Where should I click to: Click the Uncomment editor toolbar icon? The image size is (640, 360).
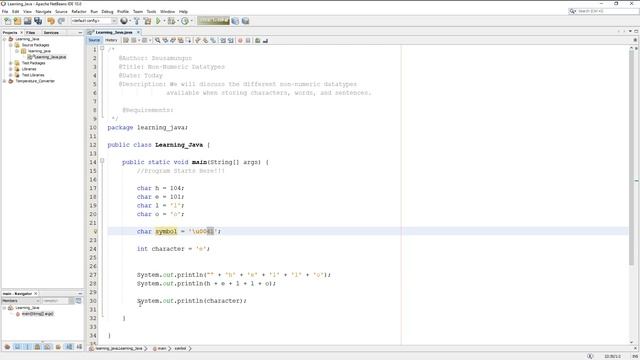click(265, 40)
